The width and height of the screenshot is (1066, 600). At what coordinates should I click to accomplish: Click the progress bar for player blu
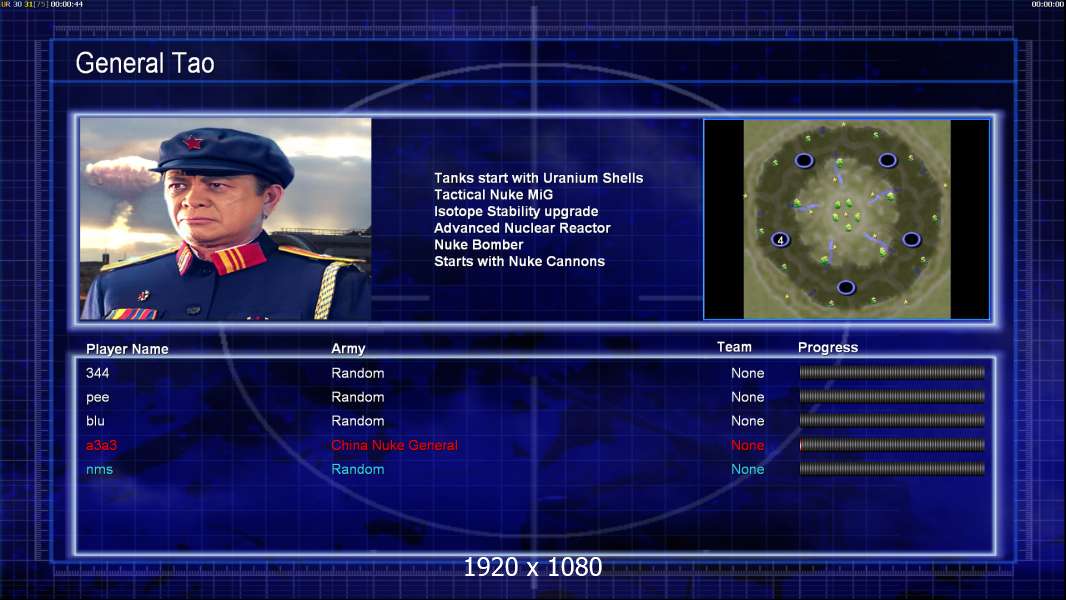tap(892, 421)
